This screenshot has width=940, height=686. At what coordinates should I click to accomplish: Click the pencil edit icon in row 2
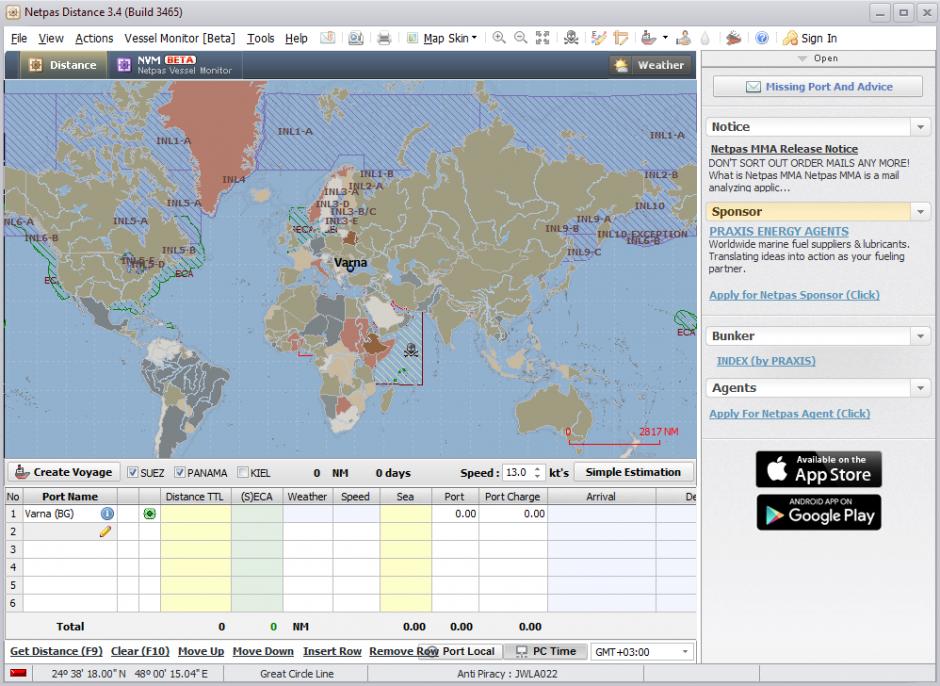pyautogui.click(x=105, y=531)
